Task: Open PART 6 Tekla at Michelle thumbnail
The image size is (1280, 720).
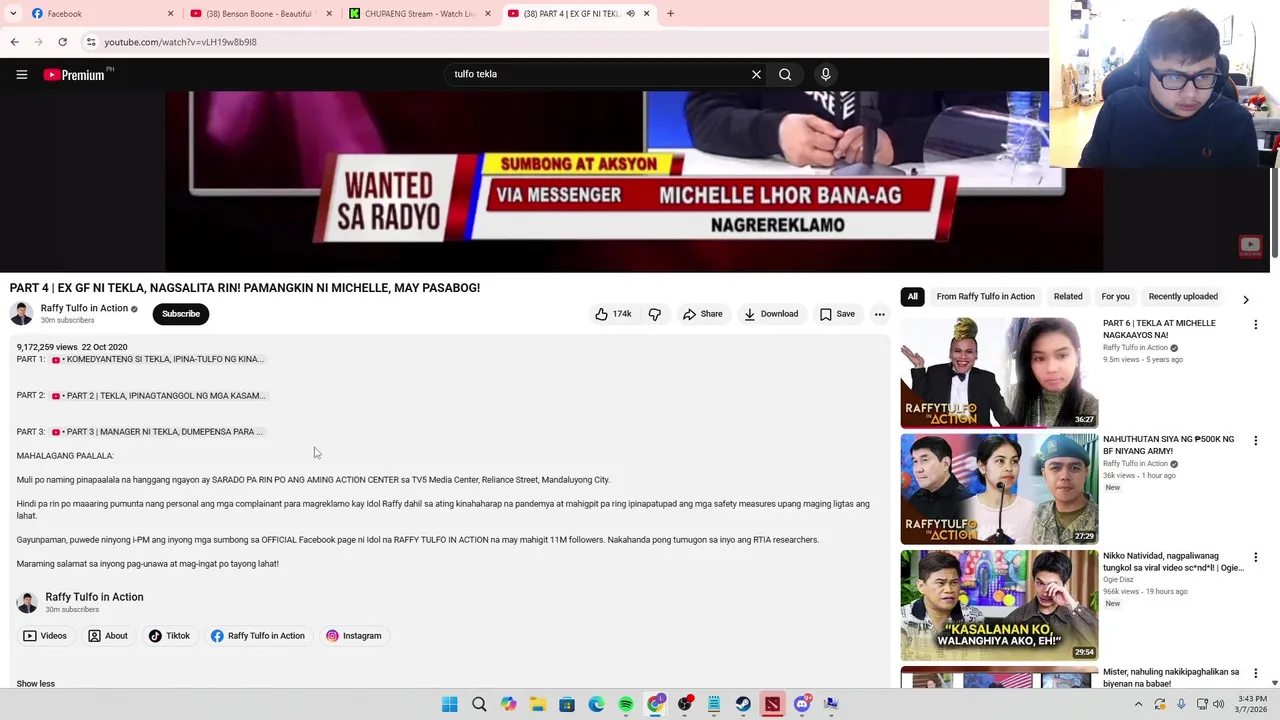Action: coord(999,373)
